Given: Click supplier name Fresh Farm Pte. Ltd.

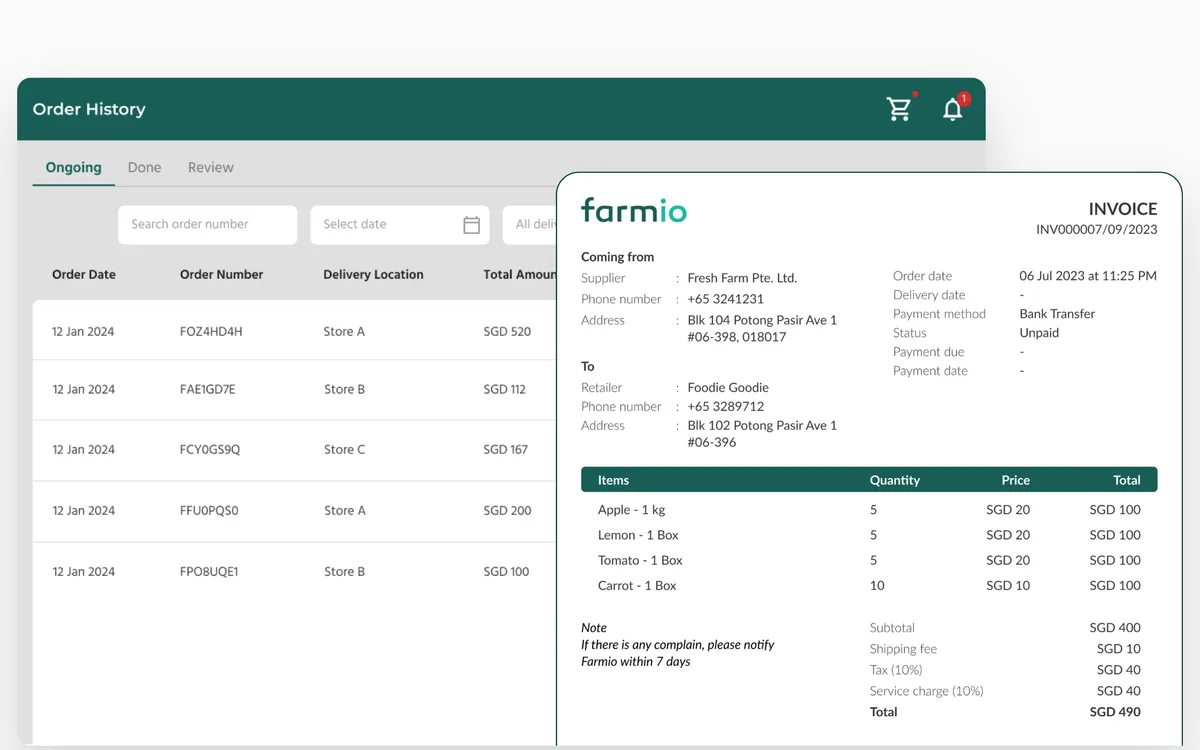Looking at the screenshot, I should [742, 278].
